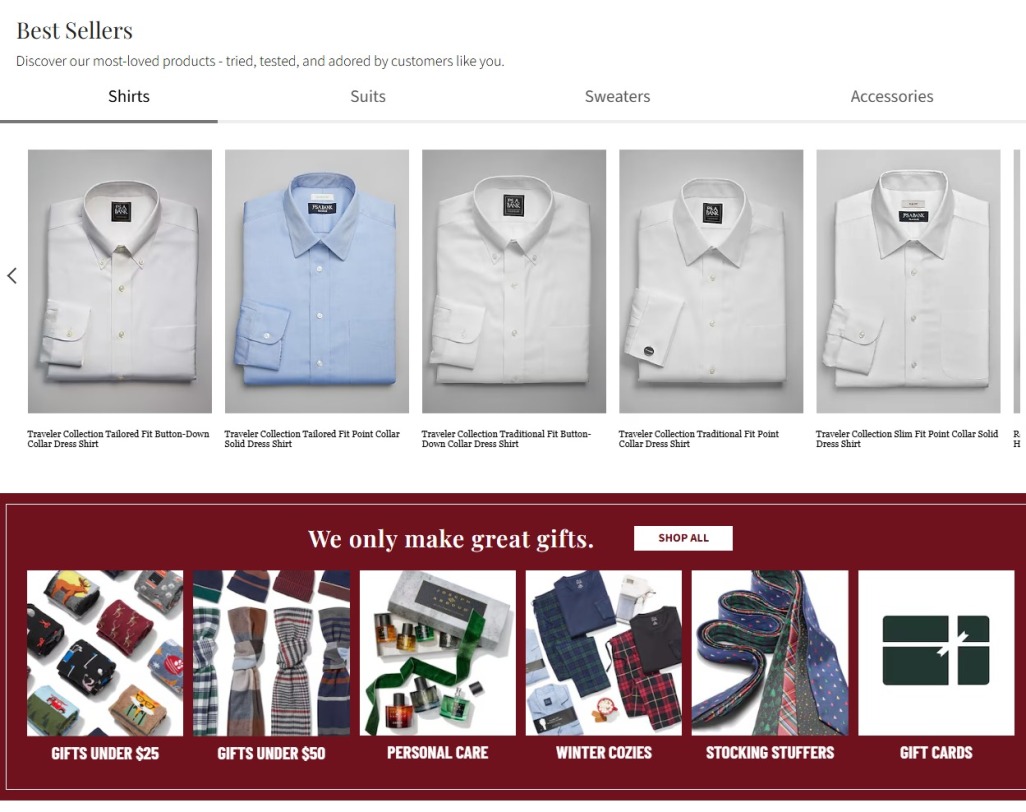The width and height of the screenshot is (1026, 812).
Task: Open the Gift Cards icon tile
Action: point(935,652)
